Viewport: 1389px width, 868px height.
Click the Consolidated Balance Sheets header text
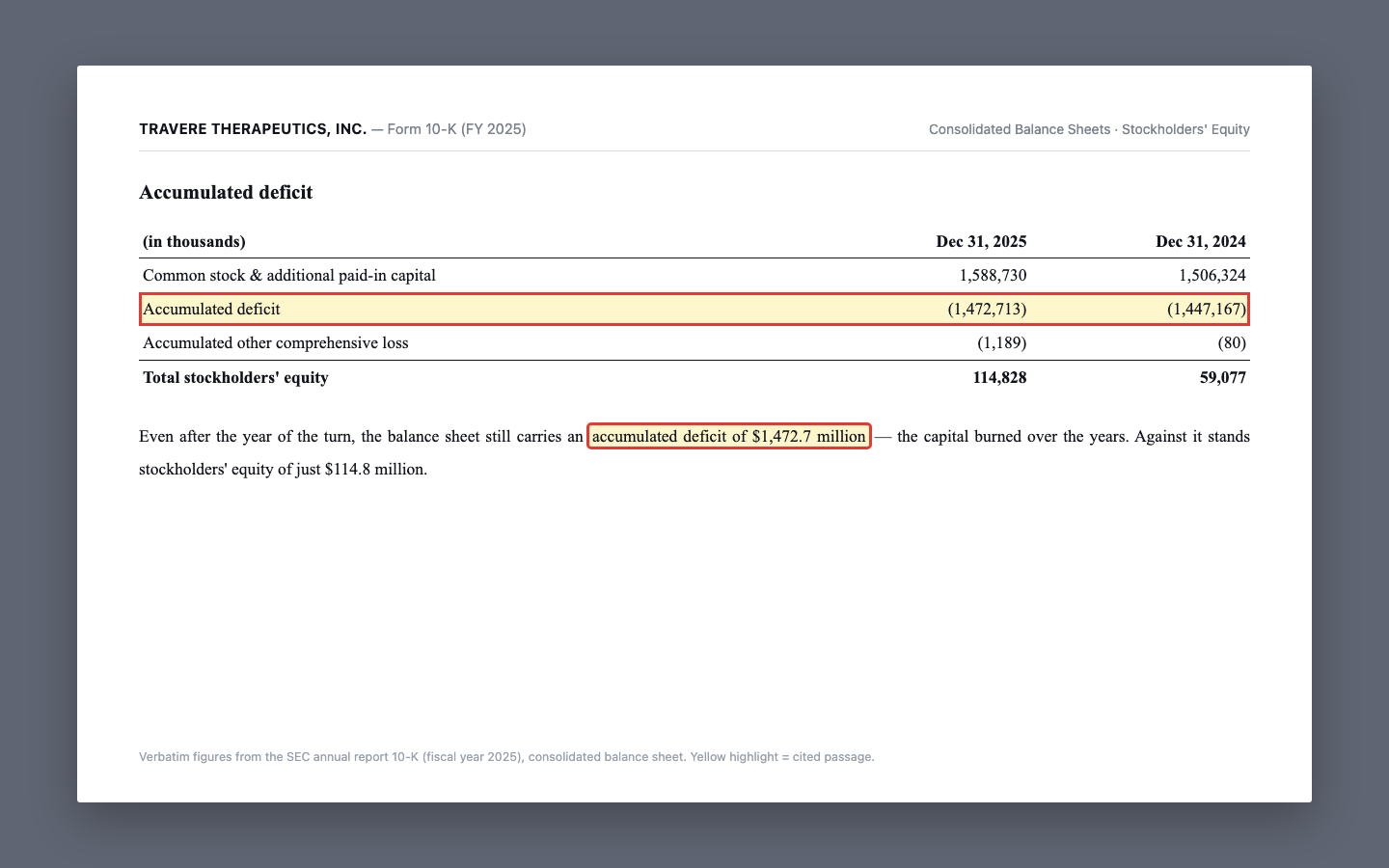(1020, 129)
